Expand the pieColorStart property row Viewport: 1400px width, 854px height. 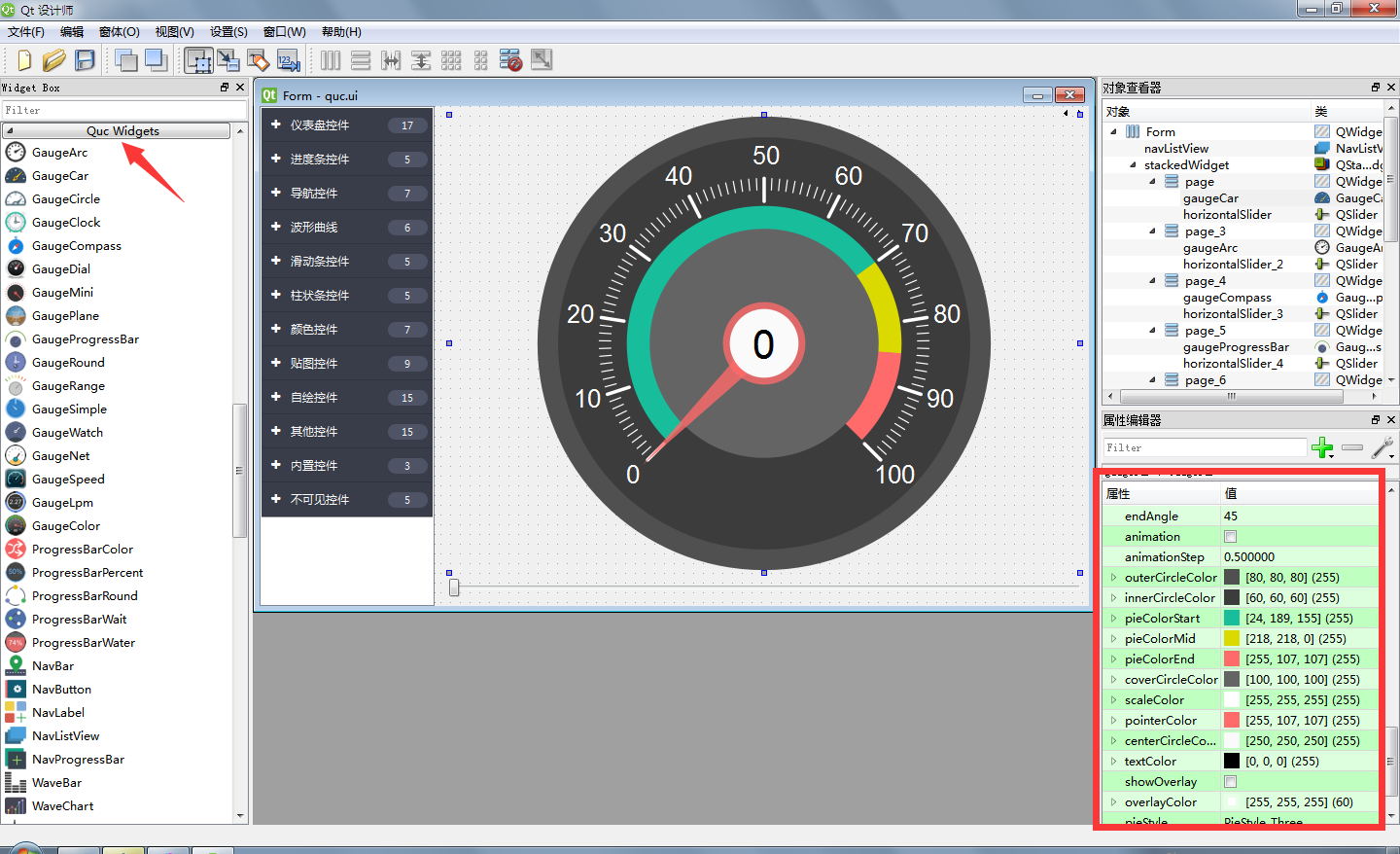pyautogui.click(x=1113, y=619)
